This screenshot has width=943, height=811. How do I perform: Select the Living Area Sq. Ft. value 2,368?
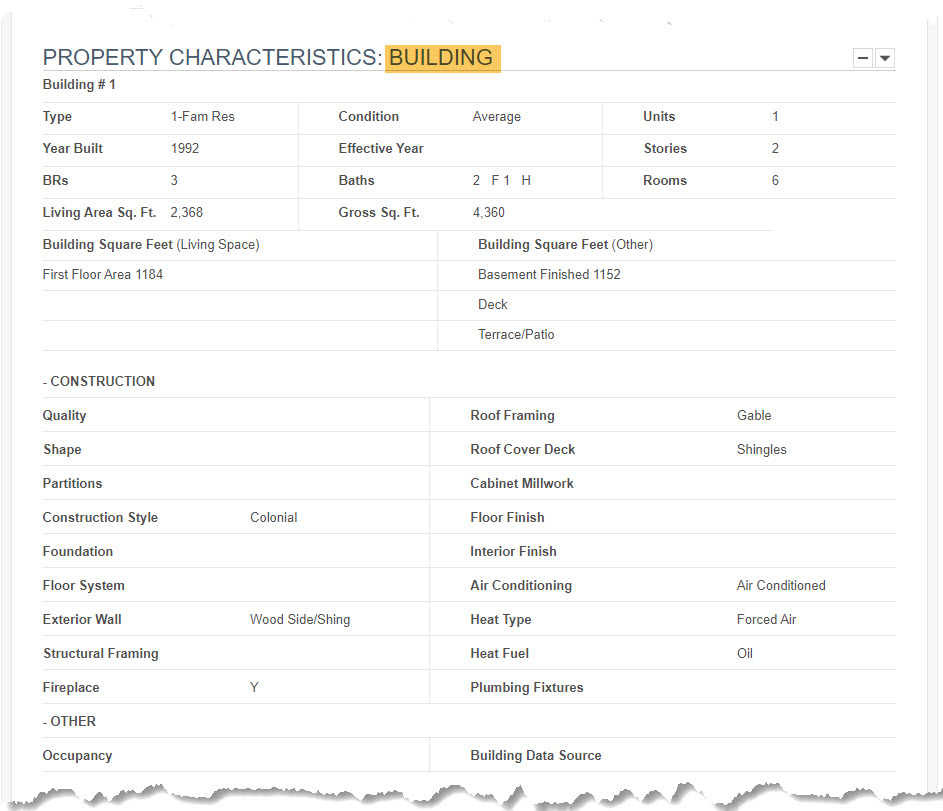(186, 213)
